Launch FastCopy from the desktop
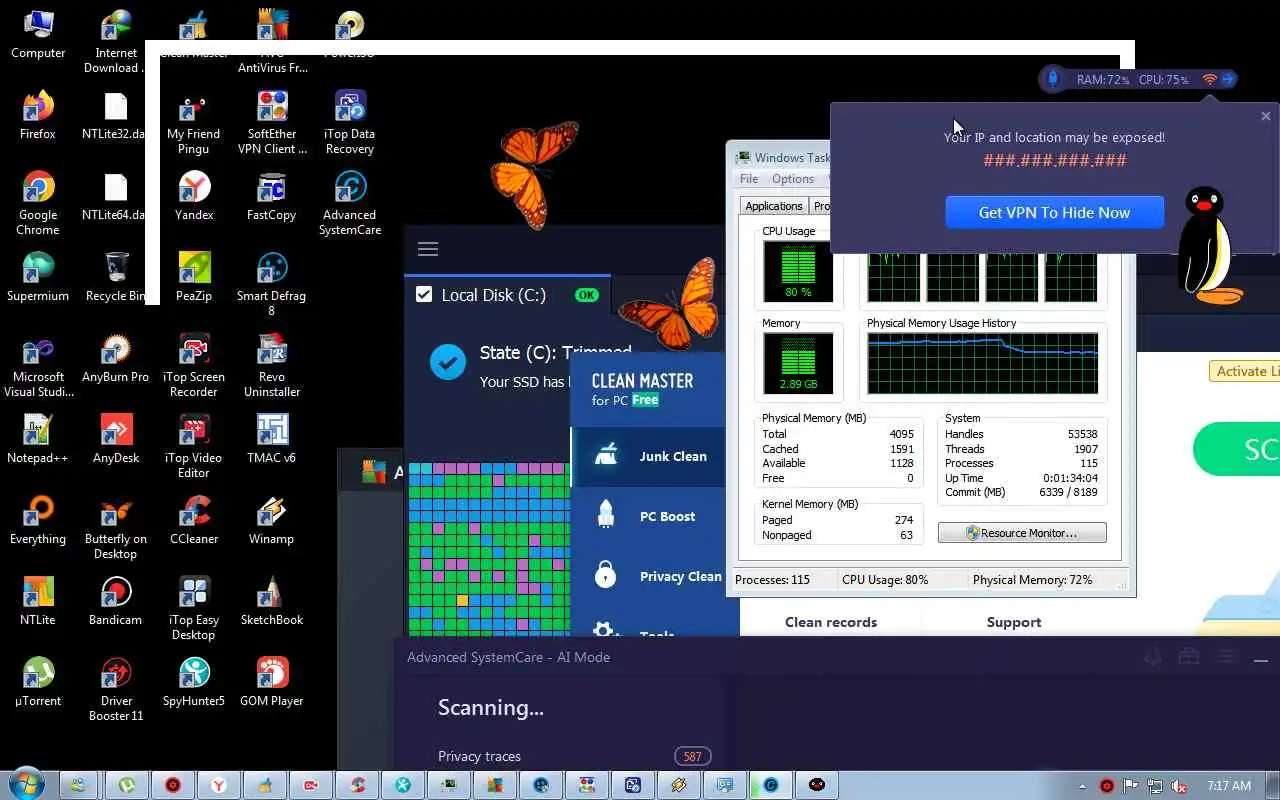Image resolution: width=1280 pixels, height=800 pixels. pos(272,197)
